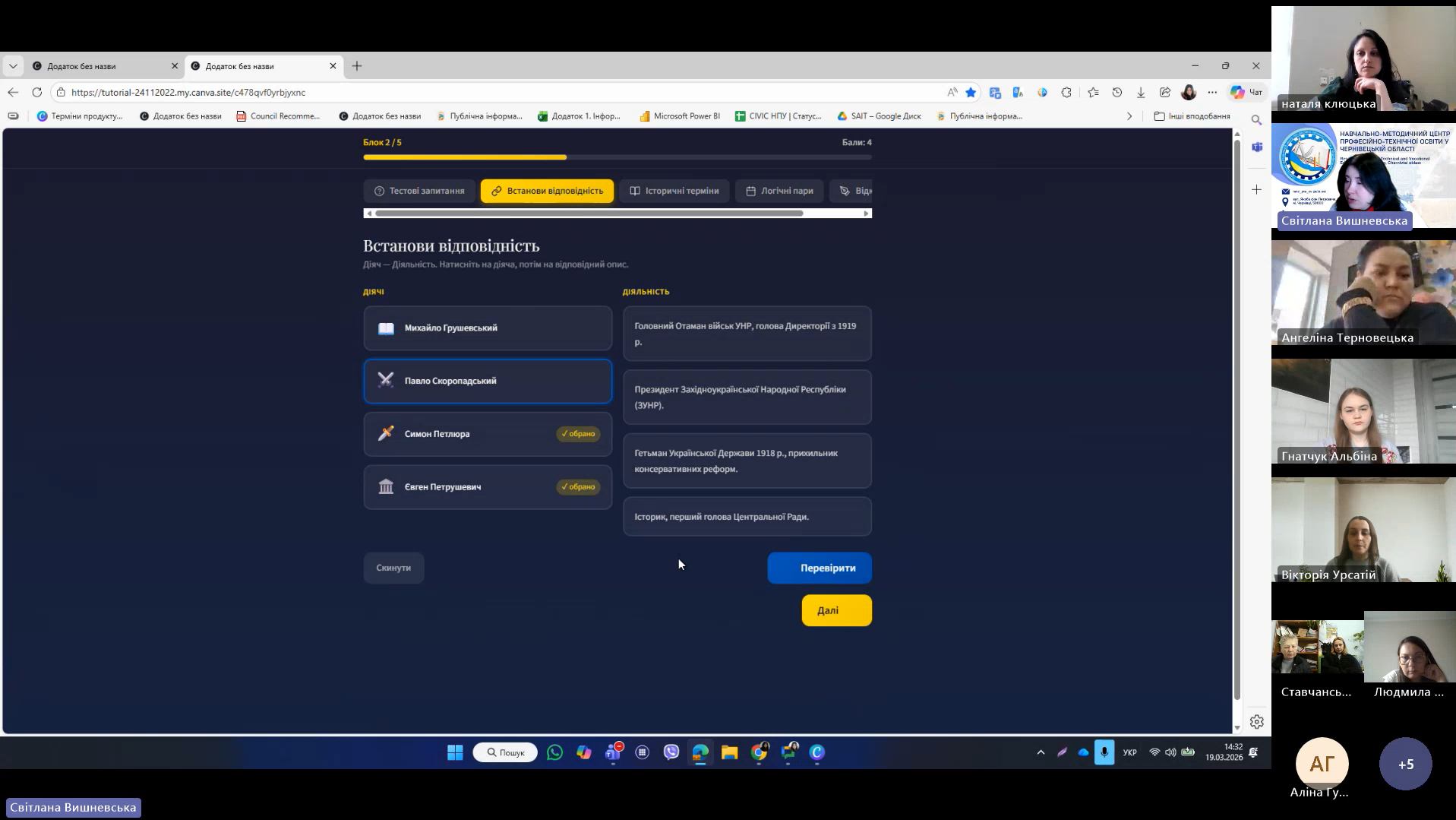Open the browser history icon
The image size is (1456, 820).
tap(1116, 92)
